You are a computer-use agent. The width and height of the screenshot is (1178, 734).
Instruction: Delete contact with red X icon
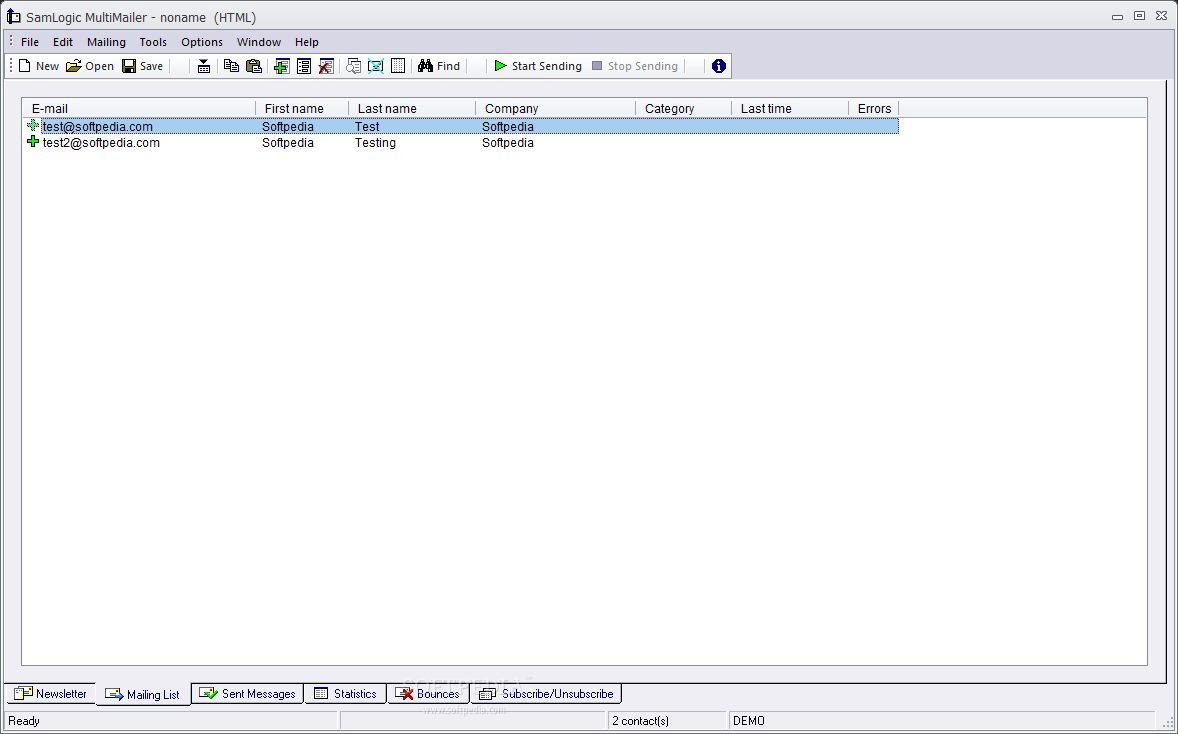point(326,66)
